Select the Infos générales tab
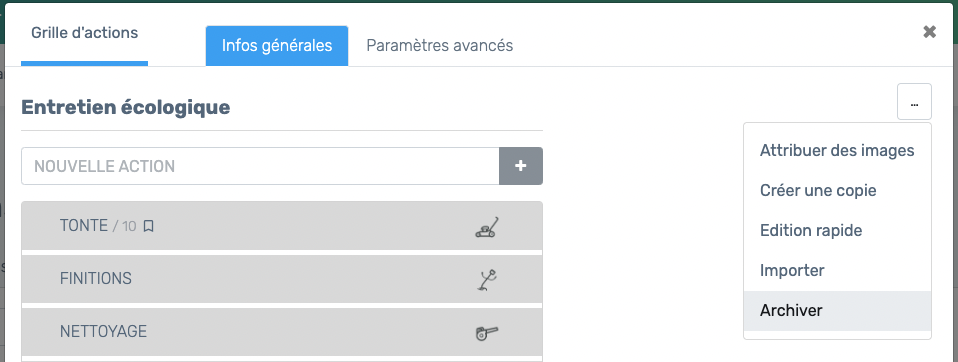 277,46
